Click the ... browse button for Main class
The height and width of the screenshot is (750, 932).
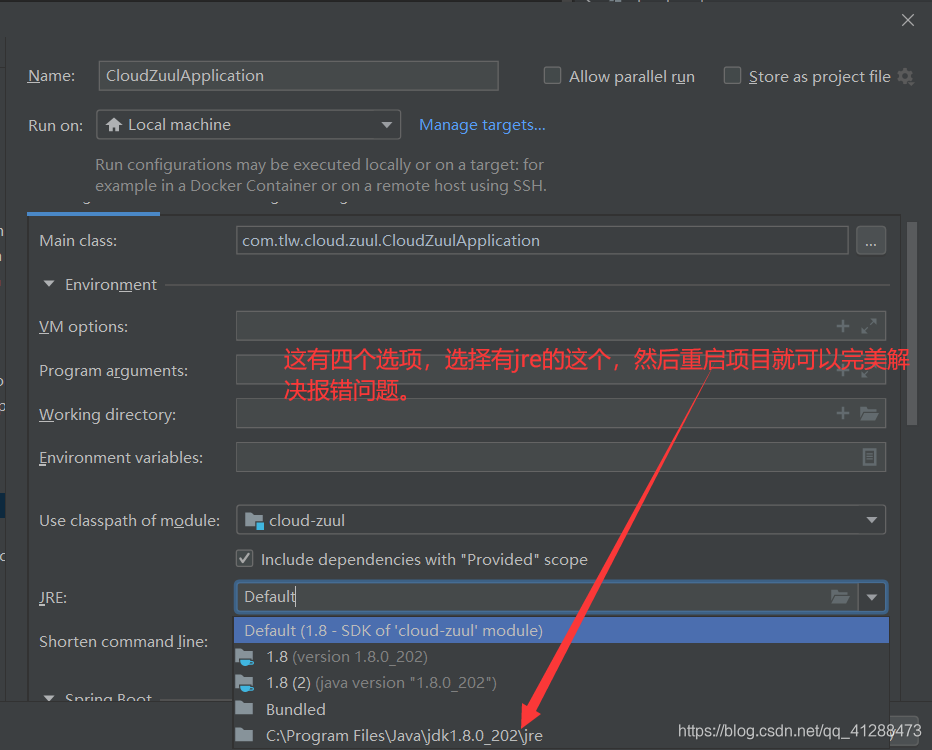[x=871, y=241]
